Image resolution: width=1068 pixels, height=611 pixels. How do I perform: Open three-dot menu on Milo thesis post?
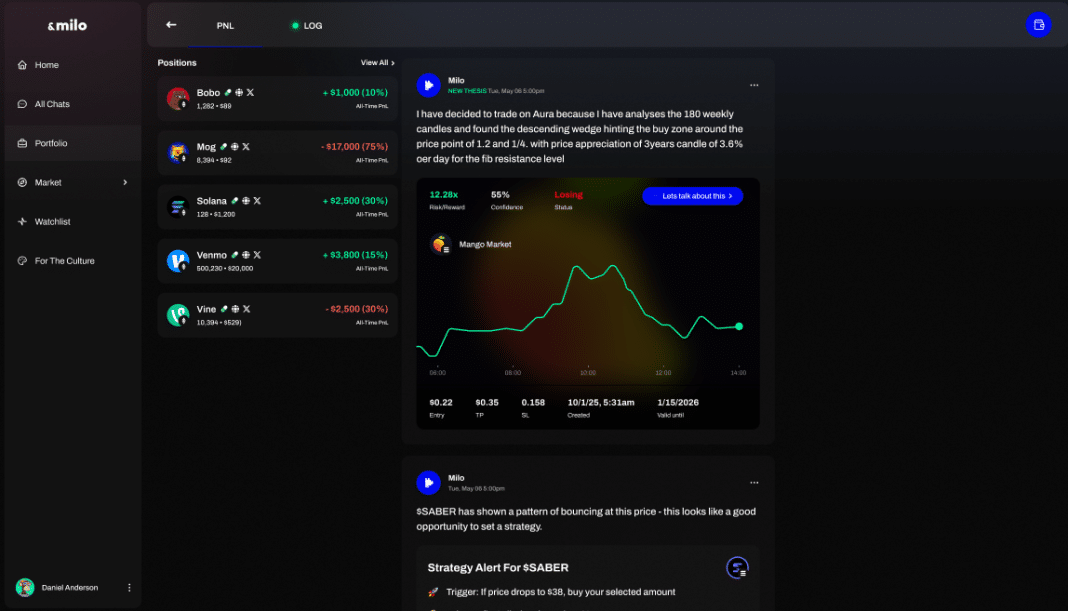pos(754,85)
